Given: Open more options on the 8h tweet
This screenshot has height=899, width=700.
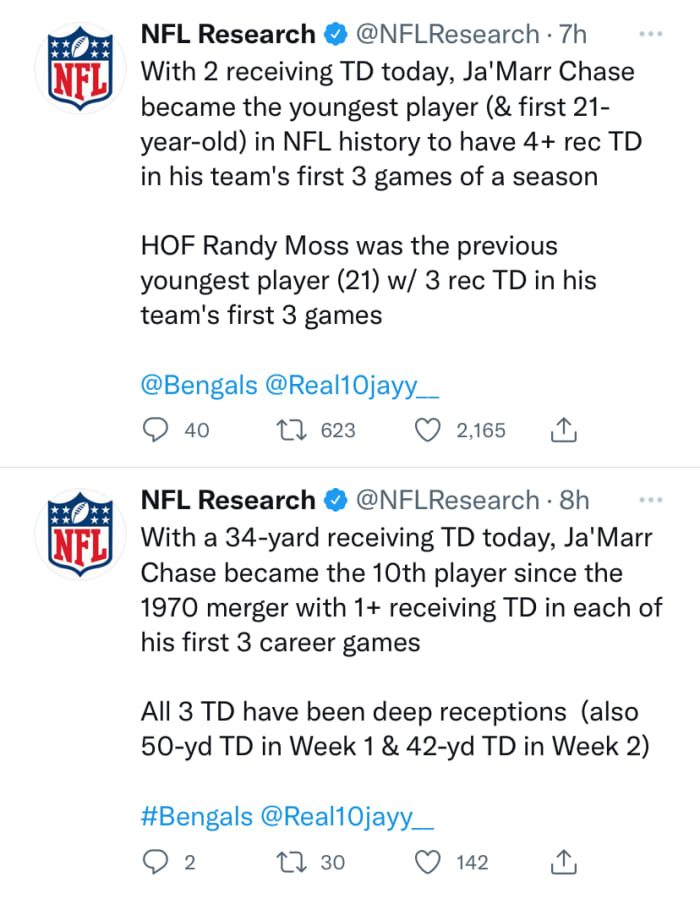Looking at the screenshot, I should (x=651, y=499).
